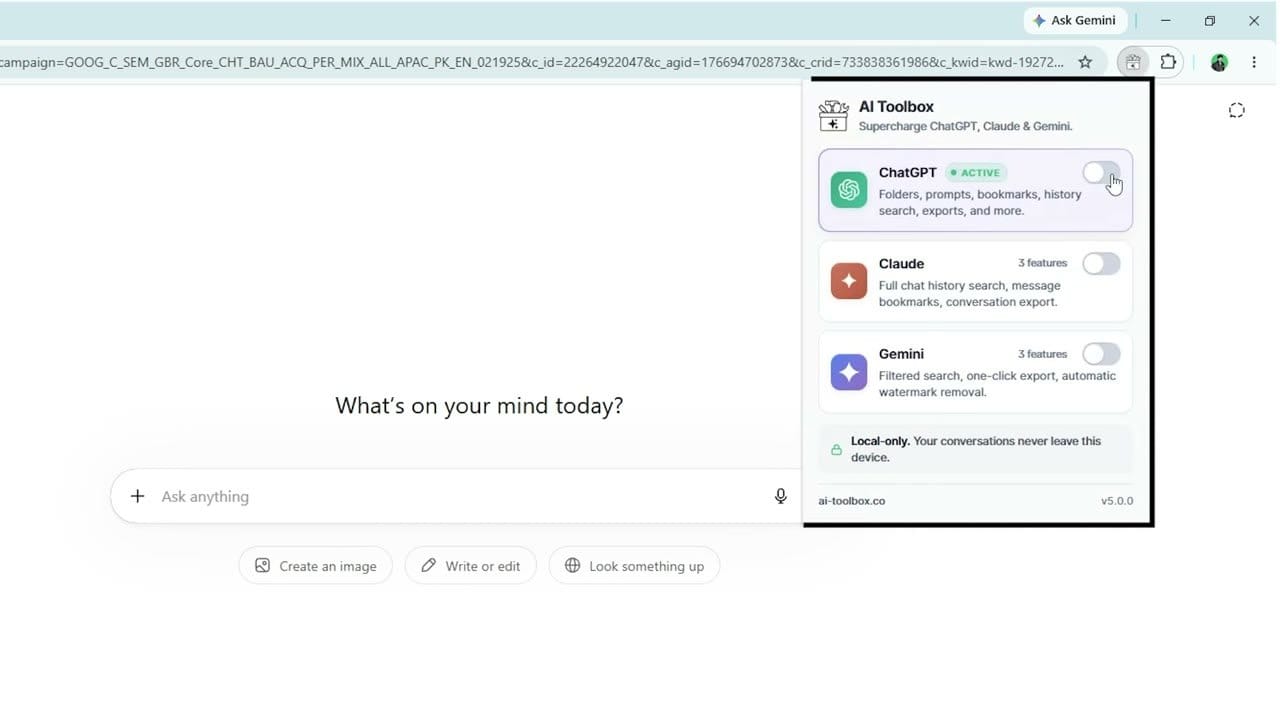
Task: Open the Extensions puzzle piece menu
Action: tap(1168, 62)
